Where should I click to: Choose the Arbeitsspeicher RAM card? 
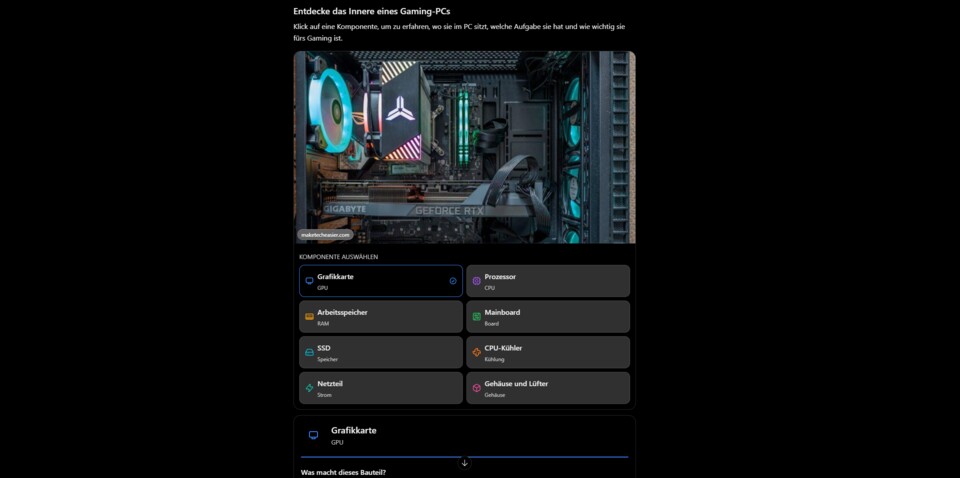pyautogui.click(x=381, y=316)
